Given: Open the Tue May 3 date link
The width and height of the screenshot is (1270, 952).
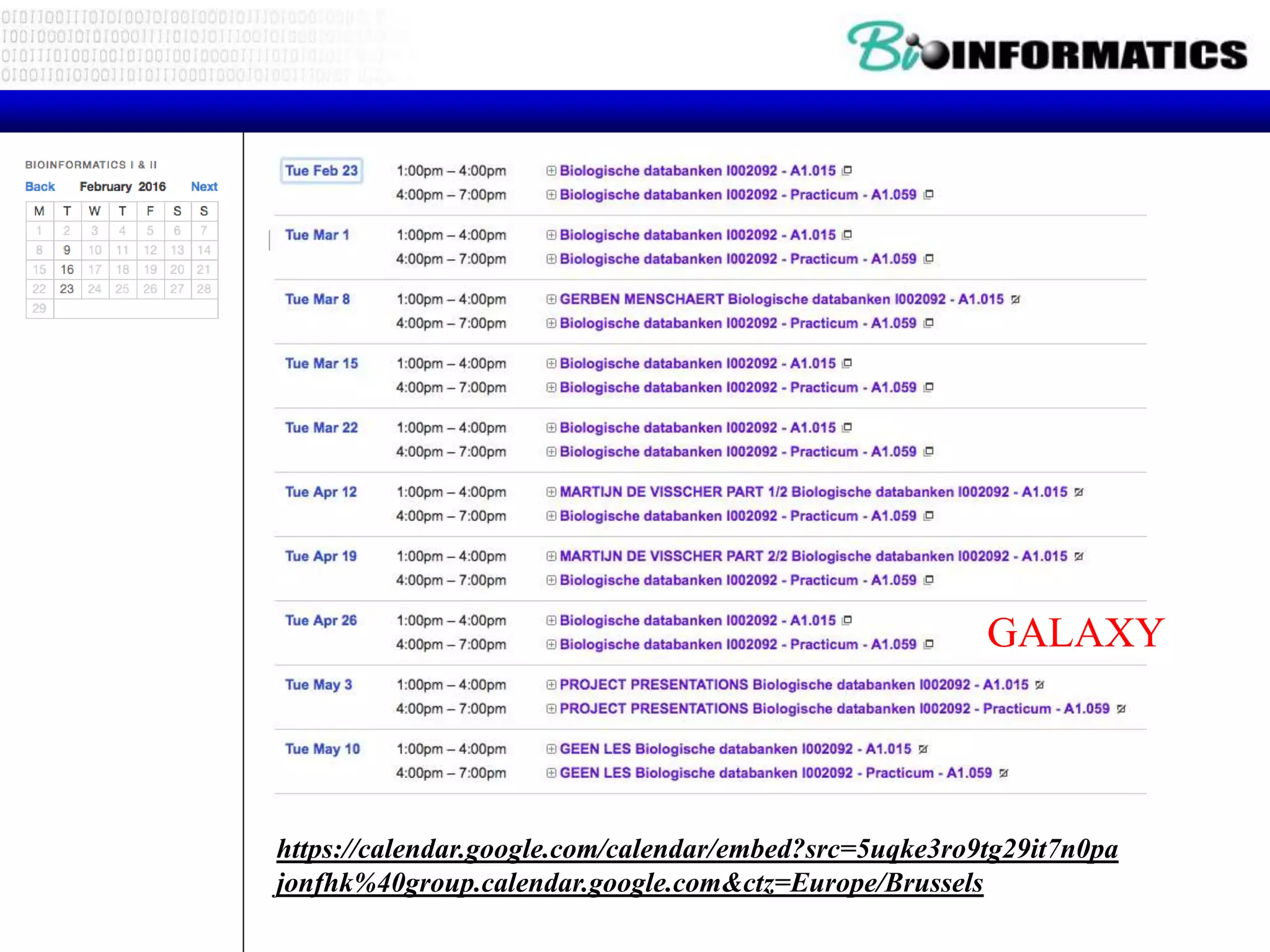Looking at the screenshot, I should click(319, 685).
